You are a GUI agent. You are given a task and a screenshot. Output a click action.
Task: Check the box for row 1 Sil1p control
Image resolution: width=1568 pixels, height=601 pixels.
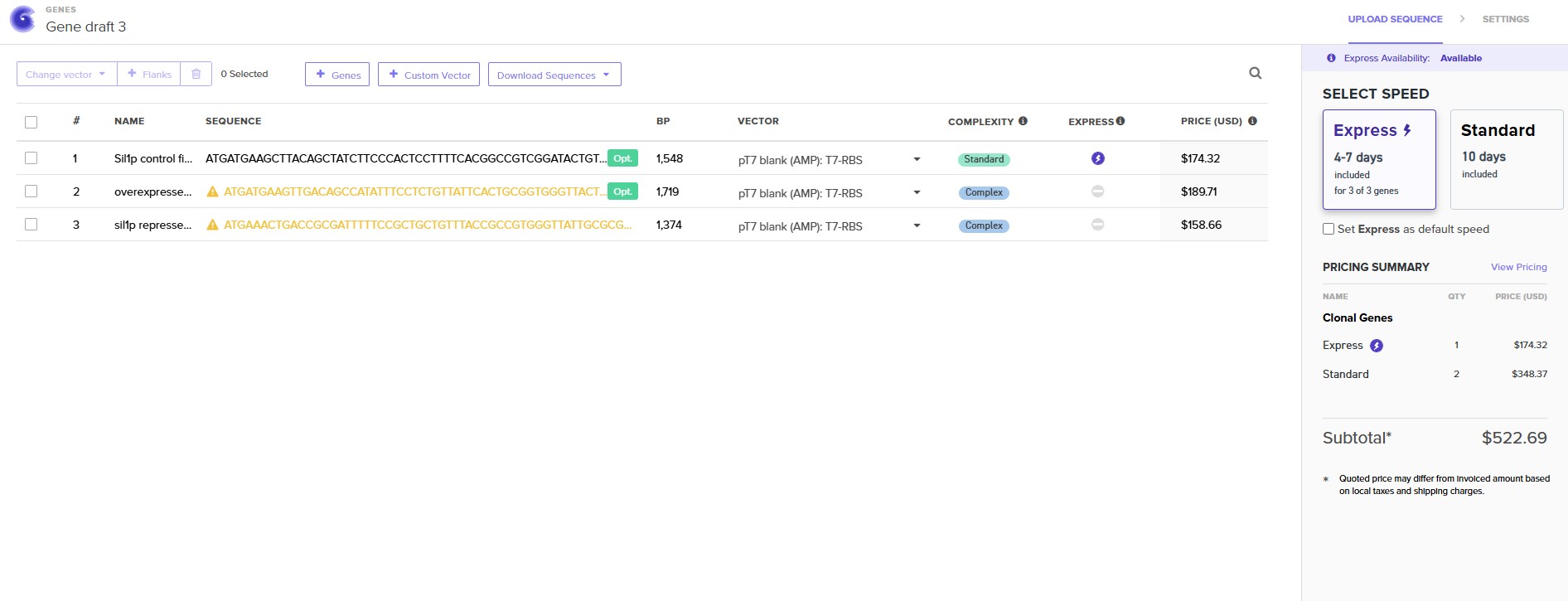tap(31, 158)
